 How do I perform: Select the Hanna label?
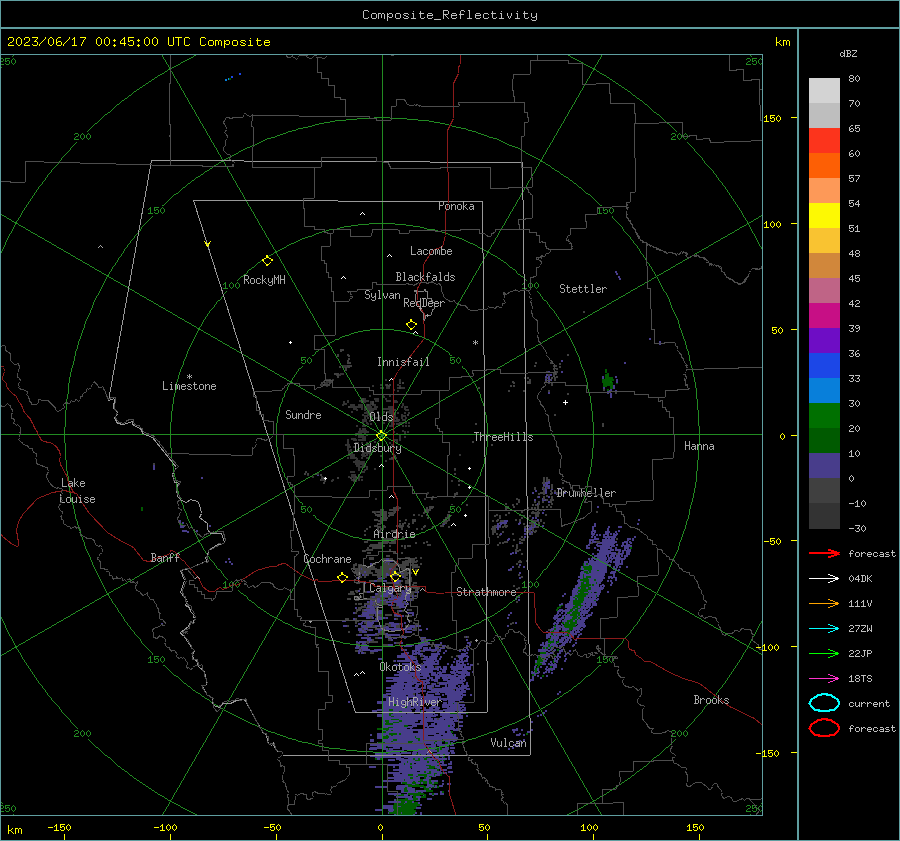(699, 446)
